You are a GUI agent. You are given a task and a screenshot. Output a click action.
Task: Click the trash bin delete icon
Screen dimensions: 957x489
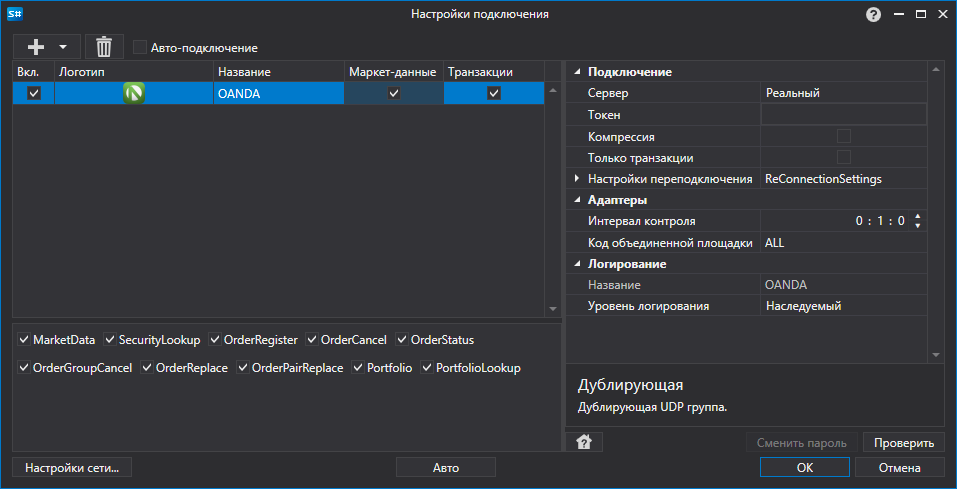pos(104,46)
